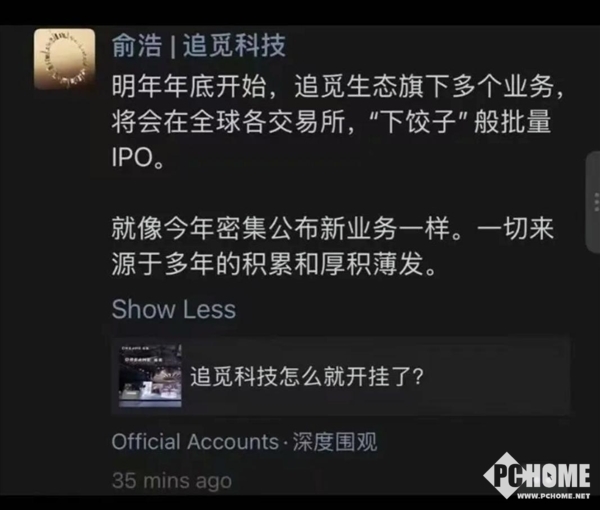The width and height of the screenshot is (600, 510).
Task: Click the three dots on the side handle
Action: tap(596, 202)
